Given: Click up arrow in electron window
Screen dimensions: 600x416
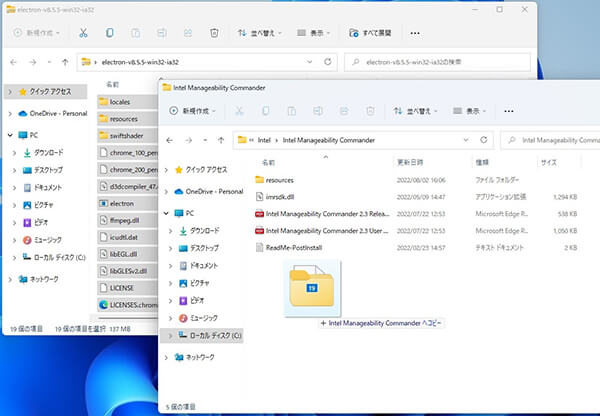Looking at the screenshot, I should 65,62.
